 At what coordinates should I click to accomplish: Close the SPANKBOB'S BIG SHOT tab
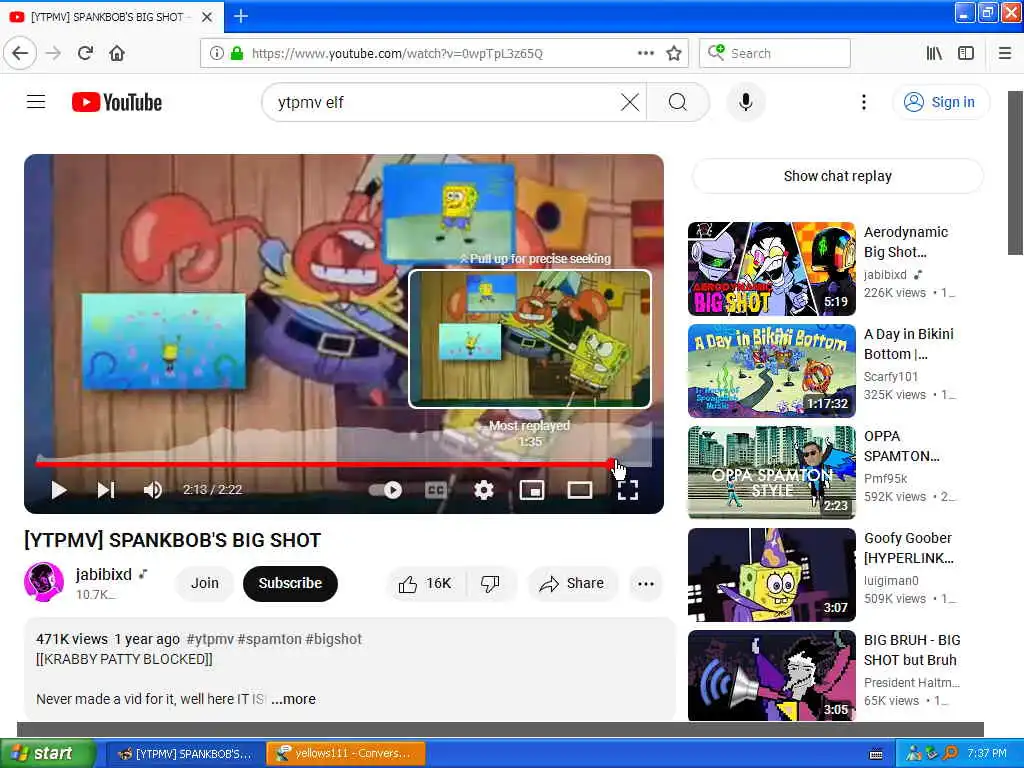click(207, 17)
